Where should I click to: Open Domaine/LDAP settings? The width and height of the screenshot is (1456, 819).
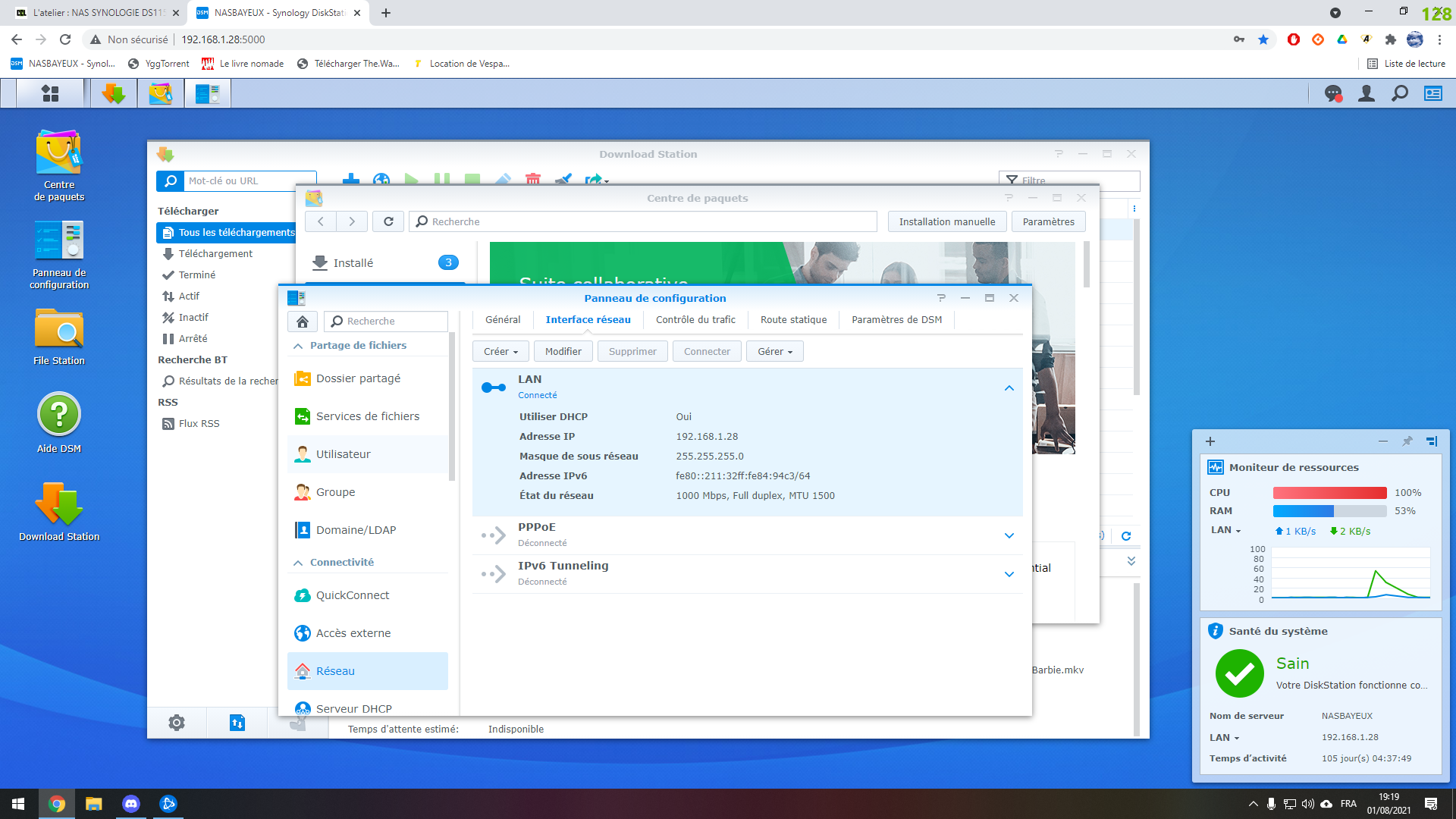tap(368, 530)
